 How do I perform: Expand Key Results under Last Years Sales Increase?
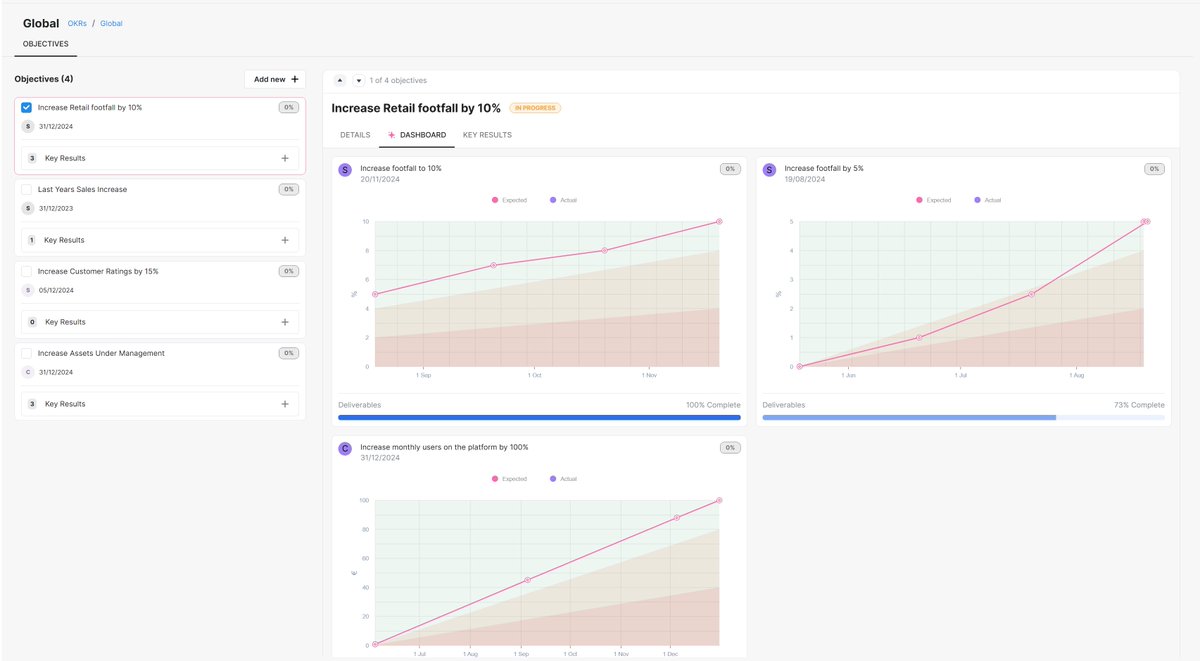click(160, 240)
